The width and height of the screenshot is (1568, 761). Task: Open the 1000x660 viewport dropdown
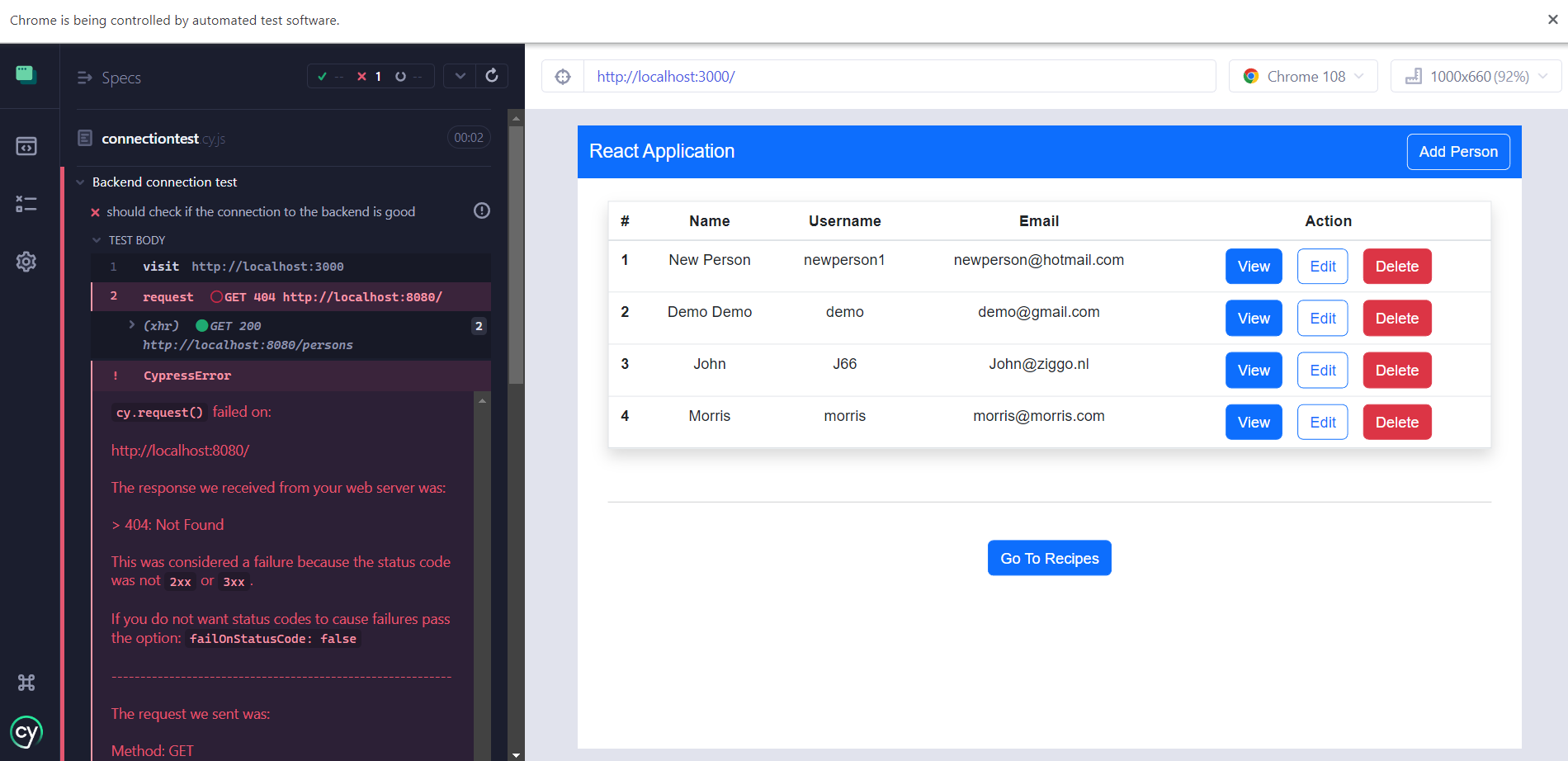[1475, 76]
